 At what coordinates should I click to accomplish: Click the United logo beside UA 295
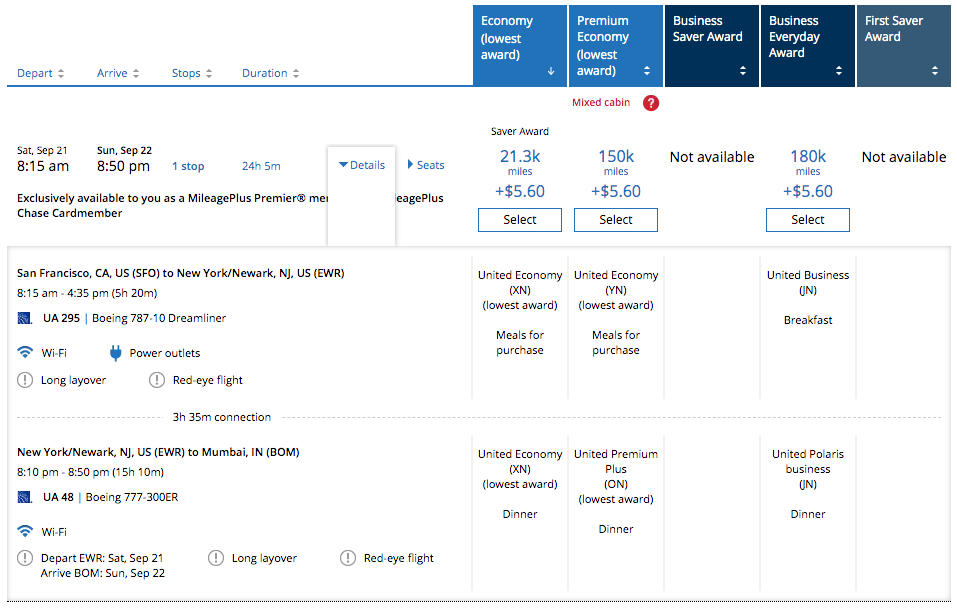point(25,318)
